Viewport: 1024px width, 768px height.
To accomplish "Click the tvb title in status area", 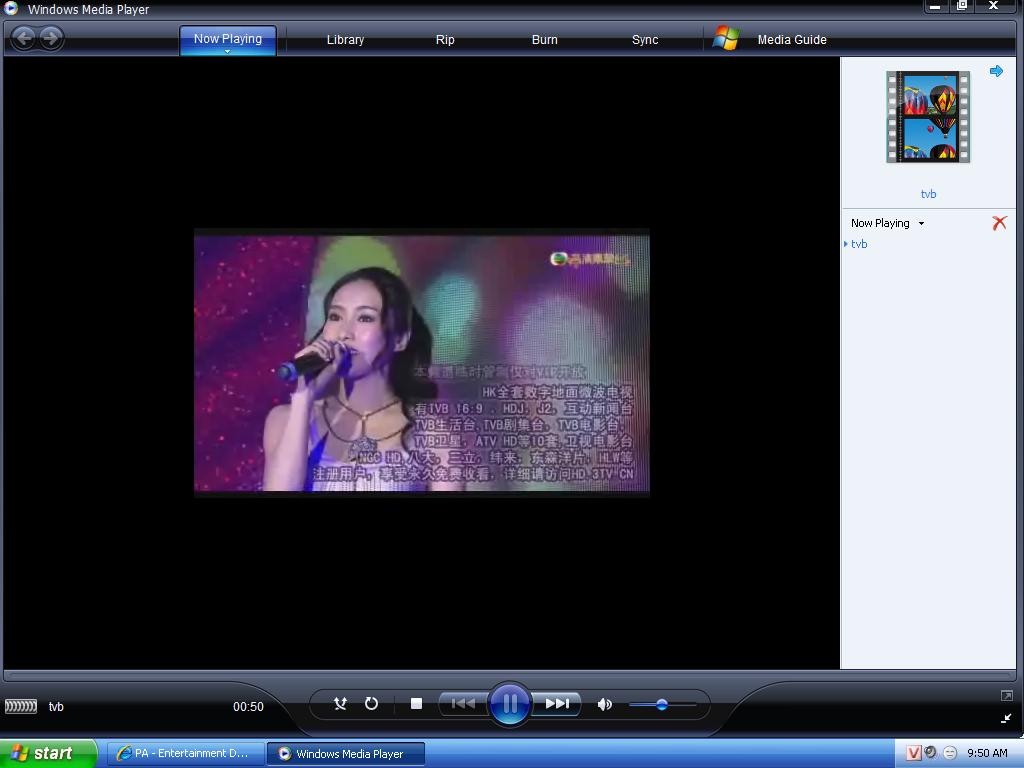I will 56,707.
